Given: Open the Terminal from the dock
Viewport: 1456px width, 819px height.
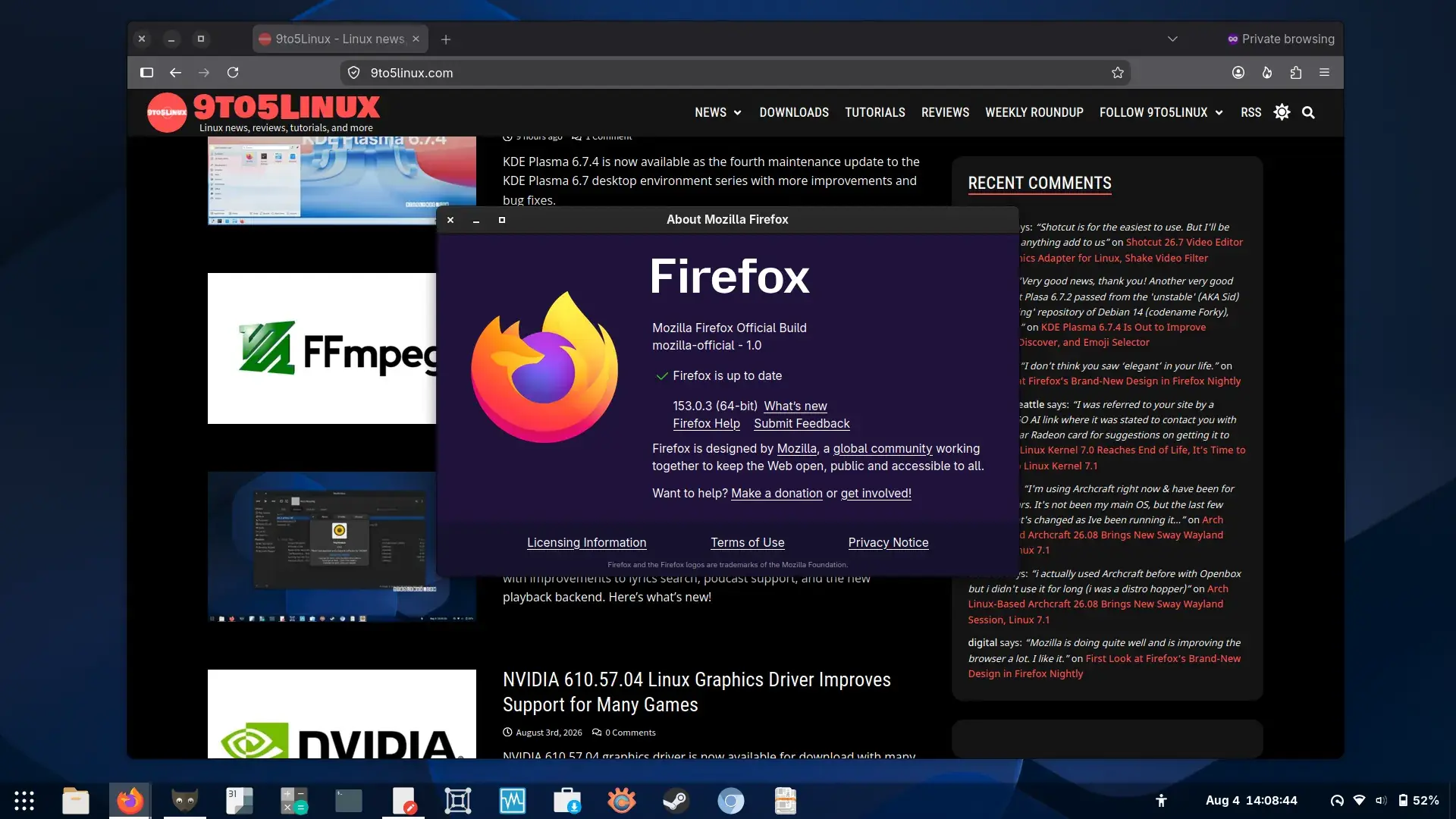Looking at the screenshot, I should [x=349, y=801].
